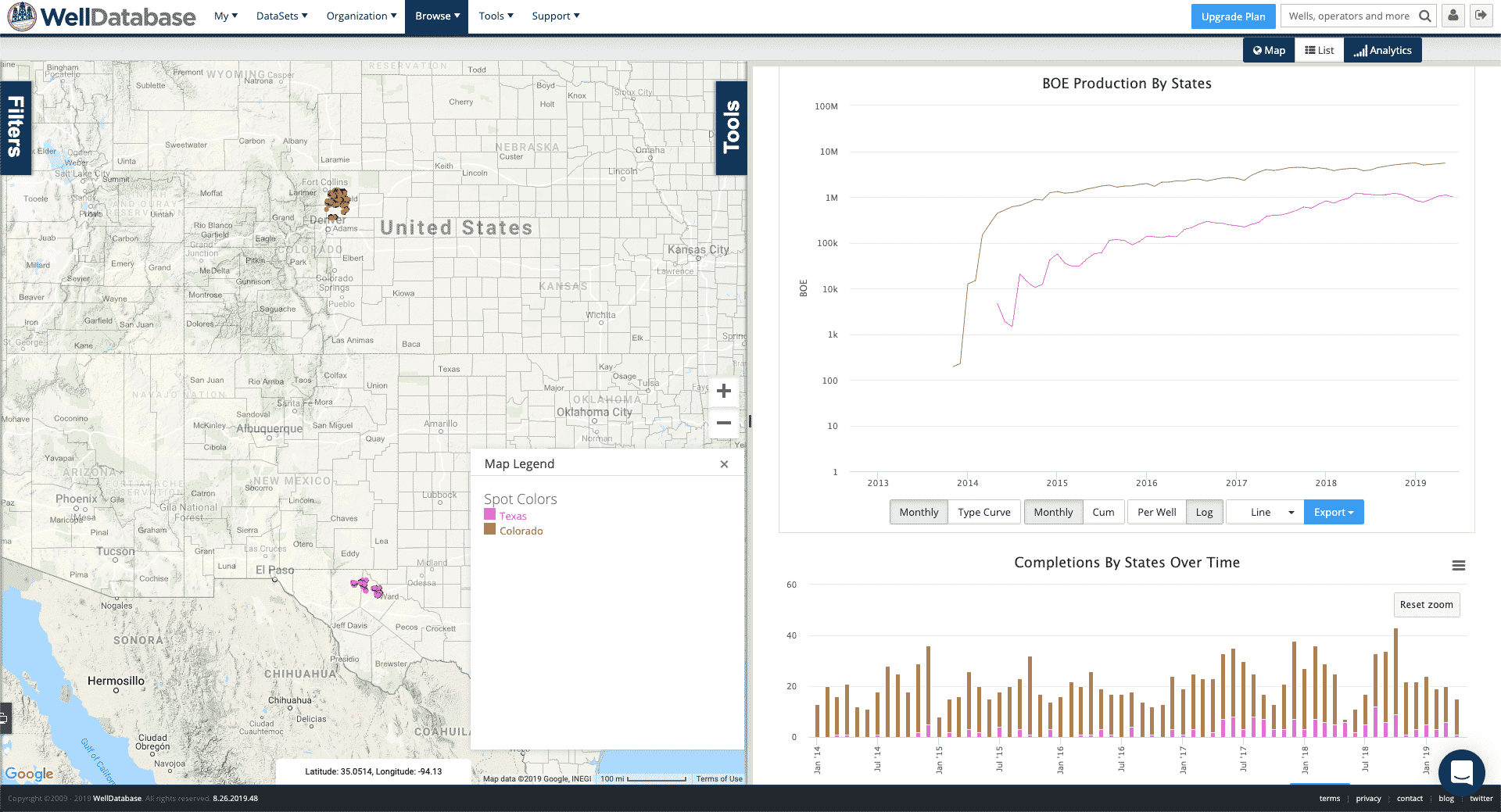Screen dimensions: 1501x812
Task: Click the Texas pink color swatch
Action: pyautogui.click(x=490, y=514)
